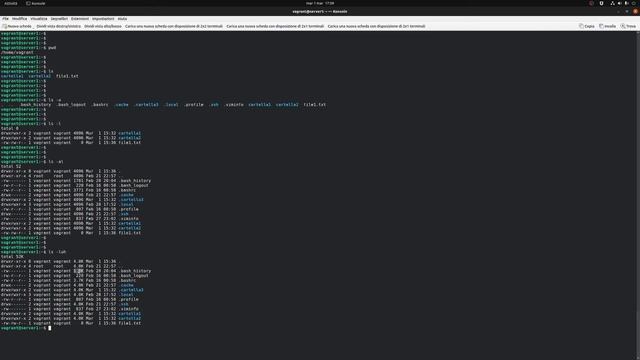640x360 pixels.
Task: Click Dividi vista destra/sinistra
Action: point(59,26)
